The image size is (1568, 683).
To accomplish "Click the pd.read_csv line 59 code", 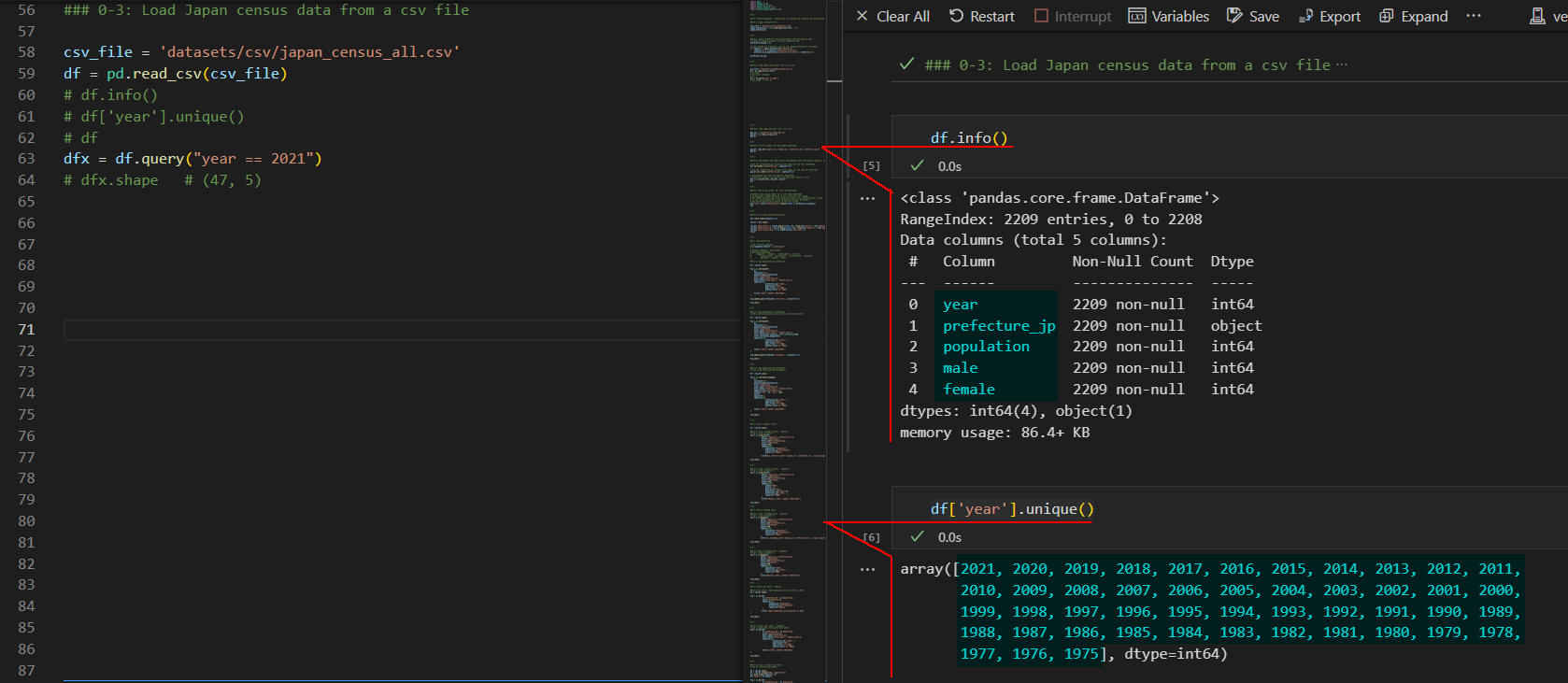I will tap(176, 73).
